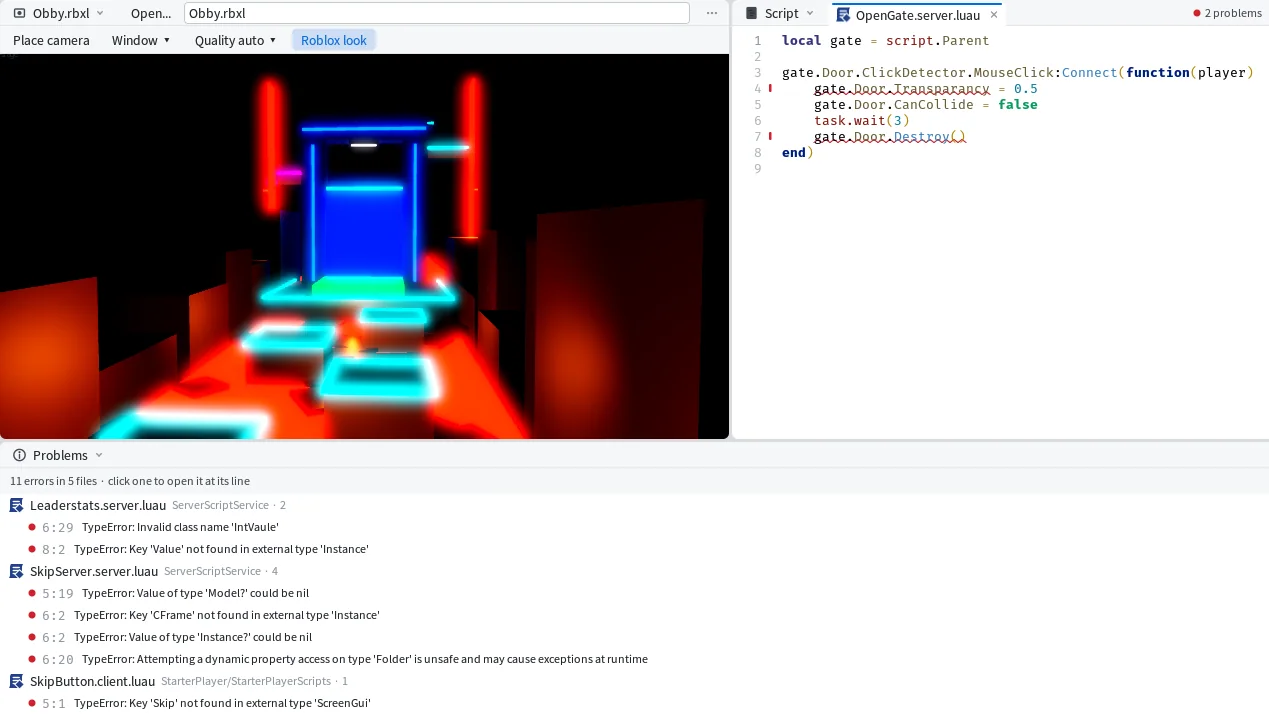The width and height of the screenshot is (1269, 714).
Task: Click the script icon beside Leaderstats.server.luau
Action: click(16, 505)
